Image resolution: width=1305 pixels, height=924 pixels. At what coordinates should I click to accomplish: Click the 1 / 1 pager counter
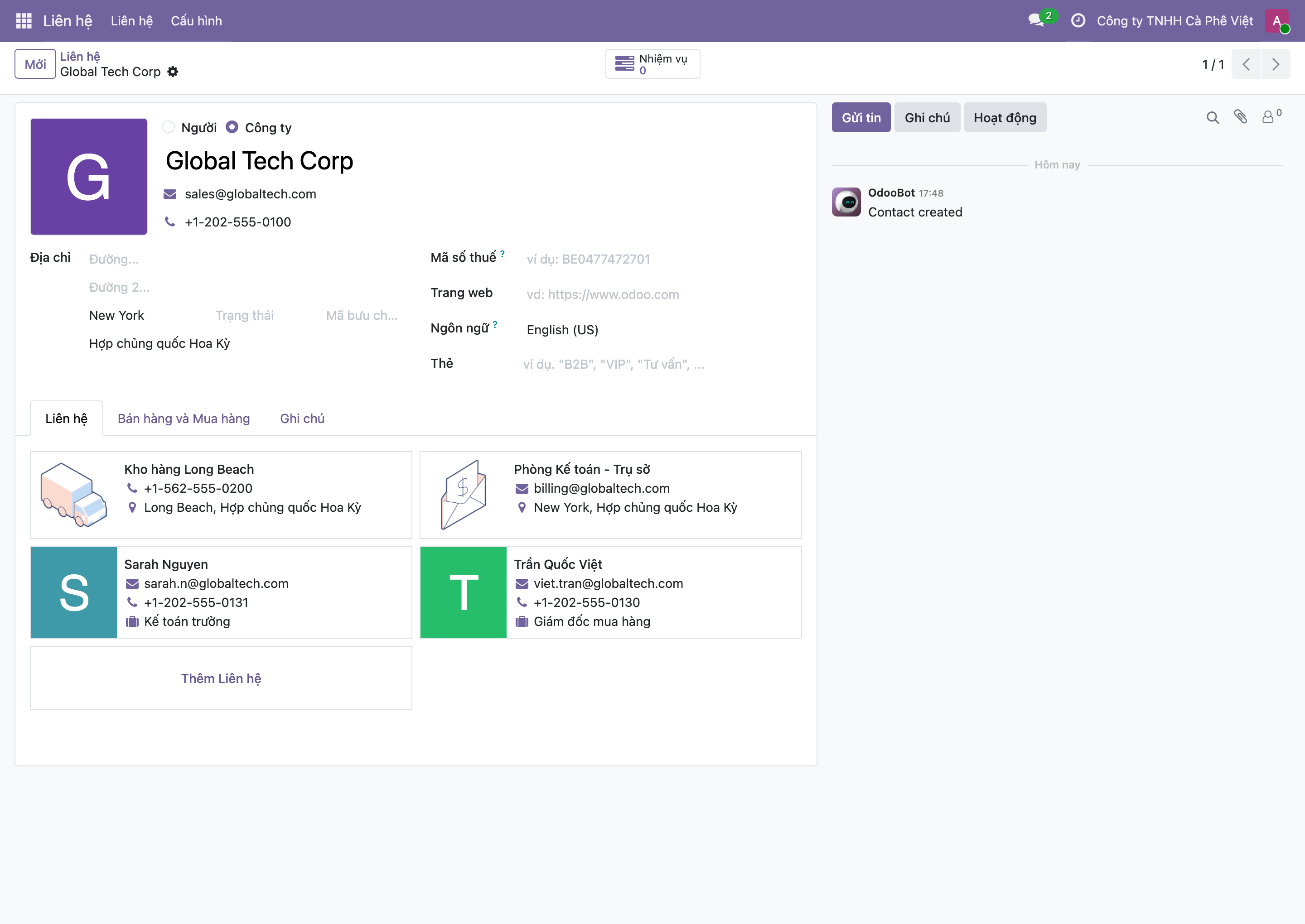point(1213,64)
